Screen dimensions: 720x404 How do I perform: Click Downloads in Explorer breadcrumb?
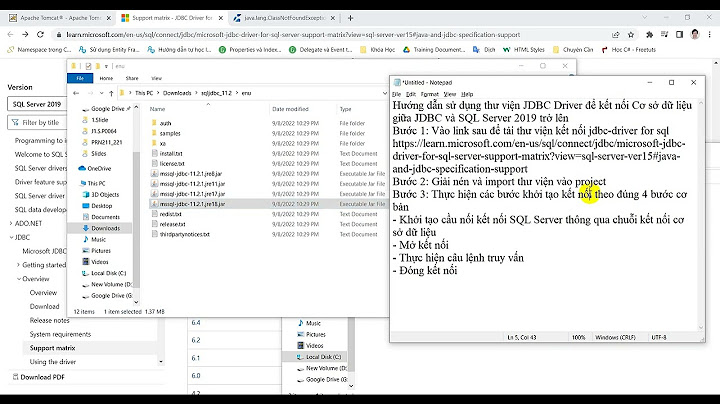pos(177,93)
